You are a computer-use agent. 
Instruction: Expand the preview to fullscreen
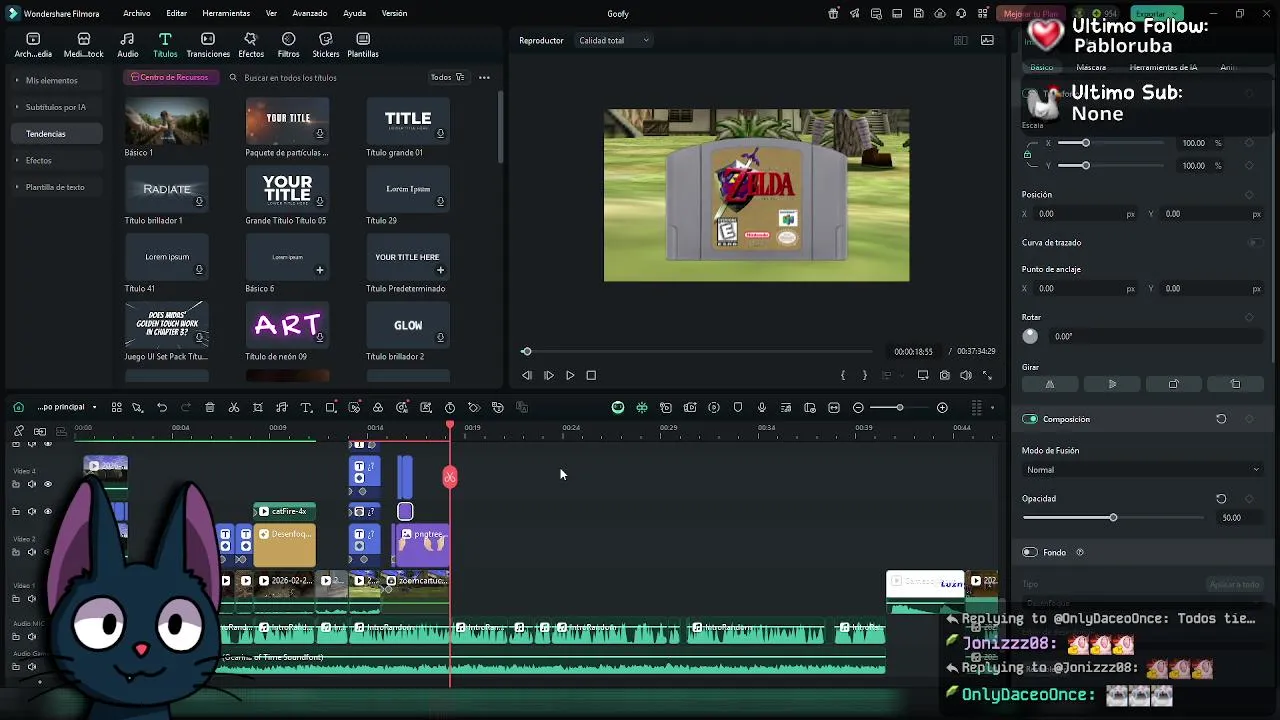coord(988,375)
